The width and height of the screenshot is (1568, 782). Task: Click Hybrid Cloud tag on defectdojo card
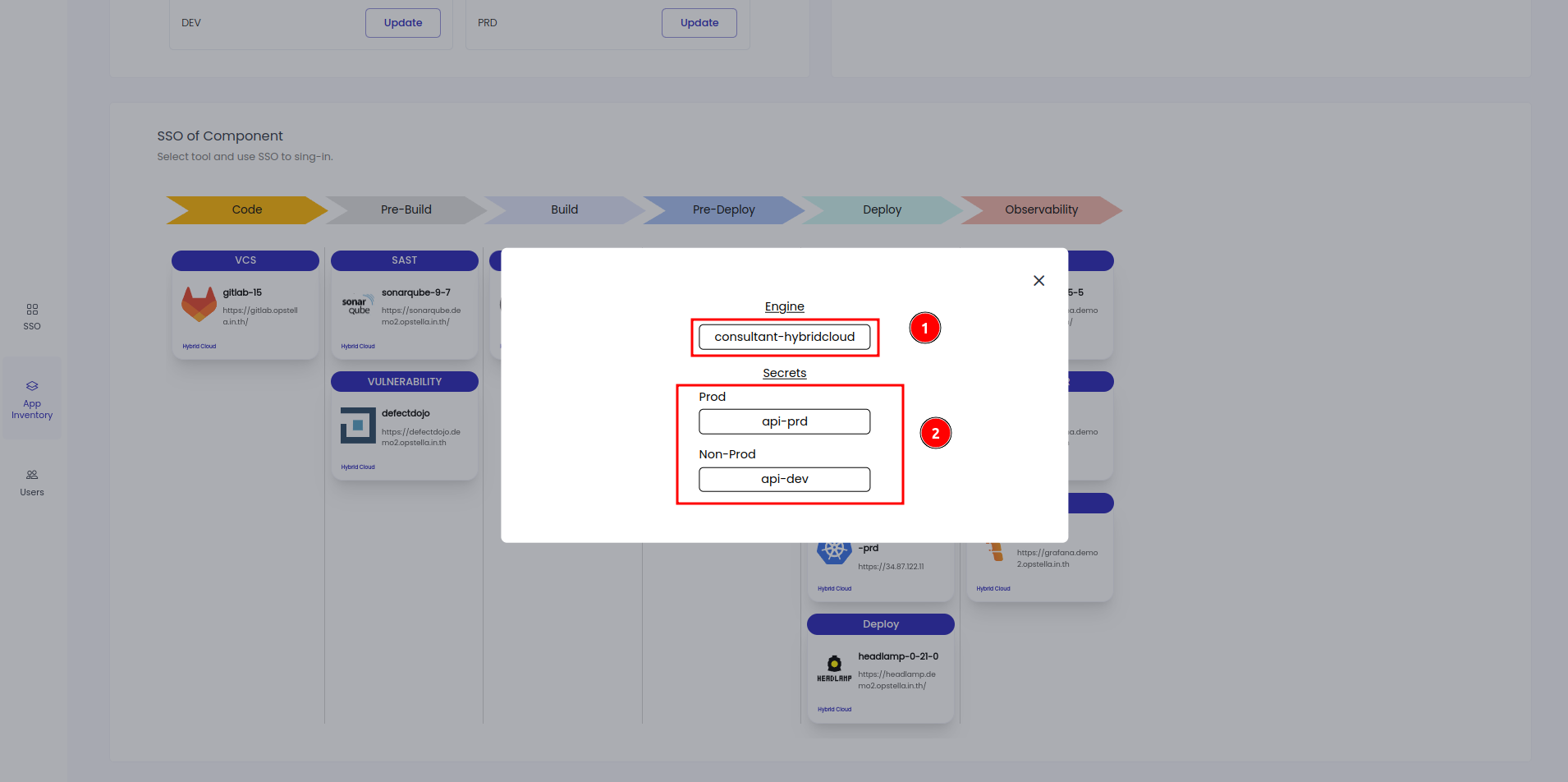[358, 467]
